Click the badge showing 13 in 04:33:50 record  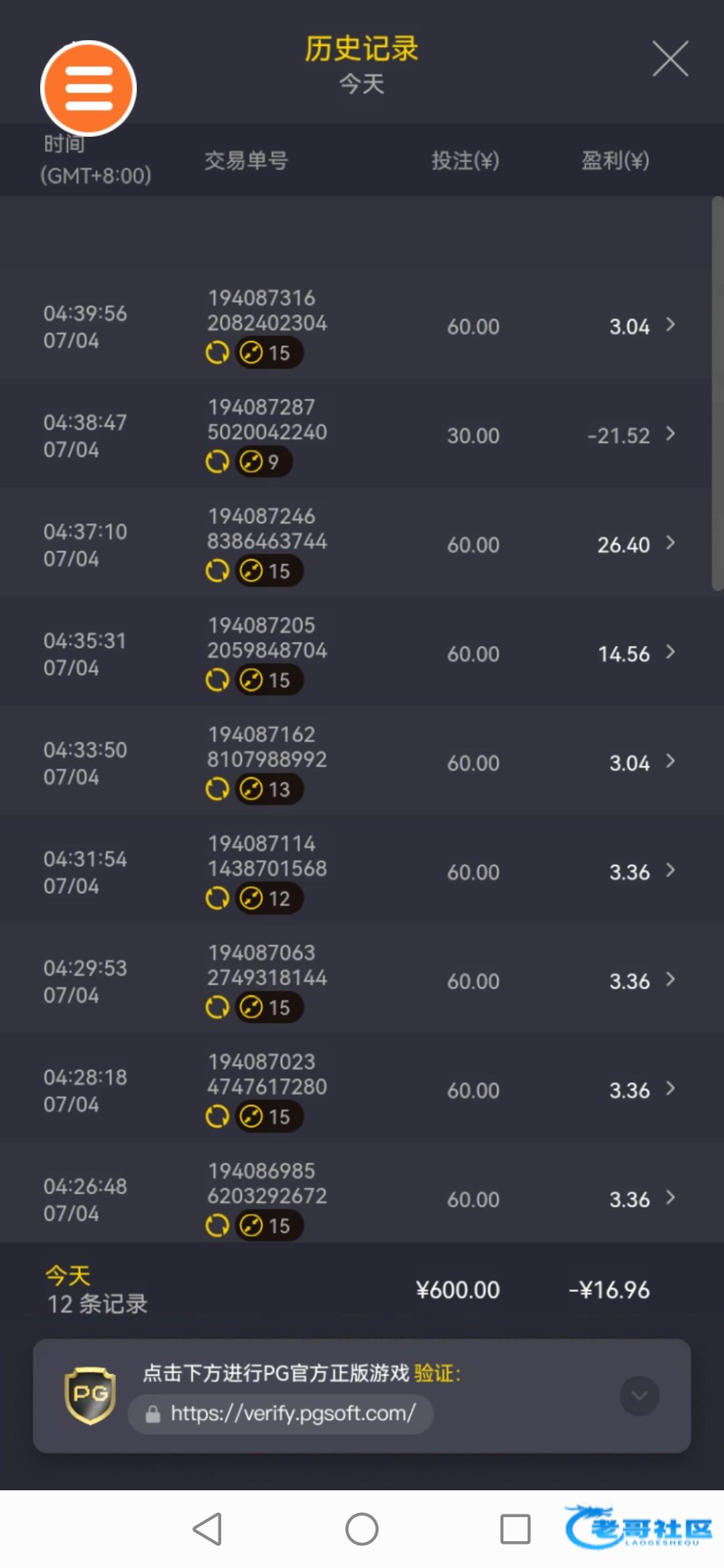click(269, 789)
